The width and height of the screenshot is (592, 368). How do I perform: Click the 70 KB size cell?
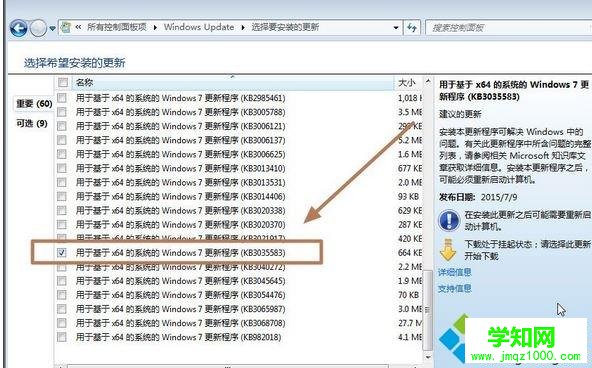tap(409, 295)
